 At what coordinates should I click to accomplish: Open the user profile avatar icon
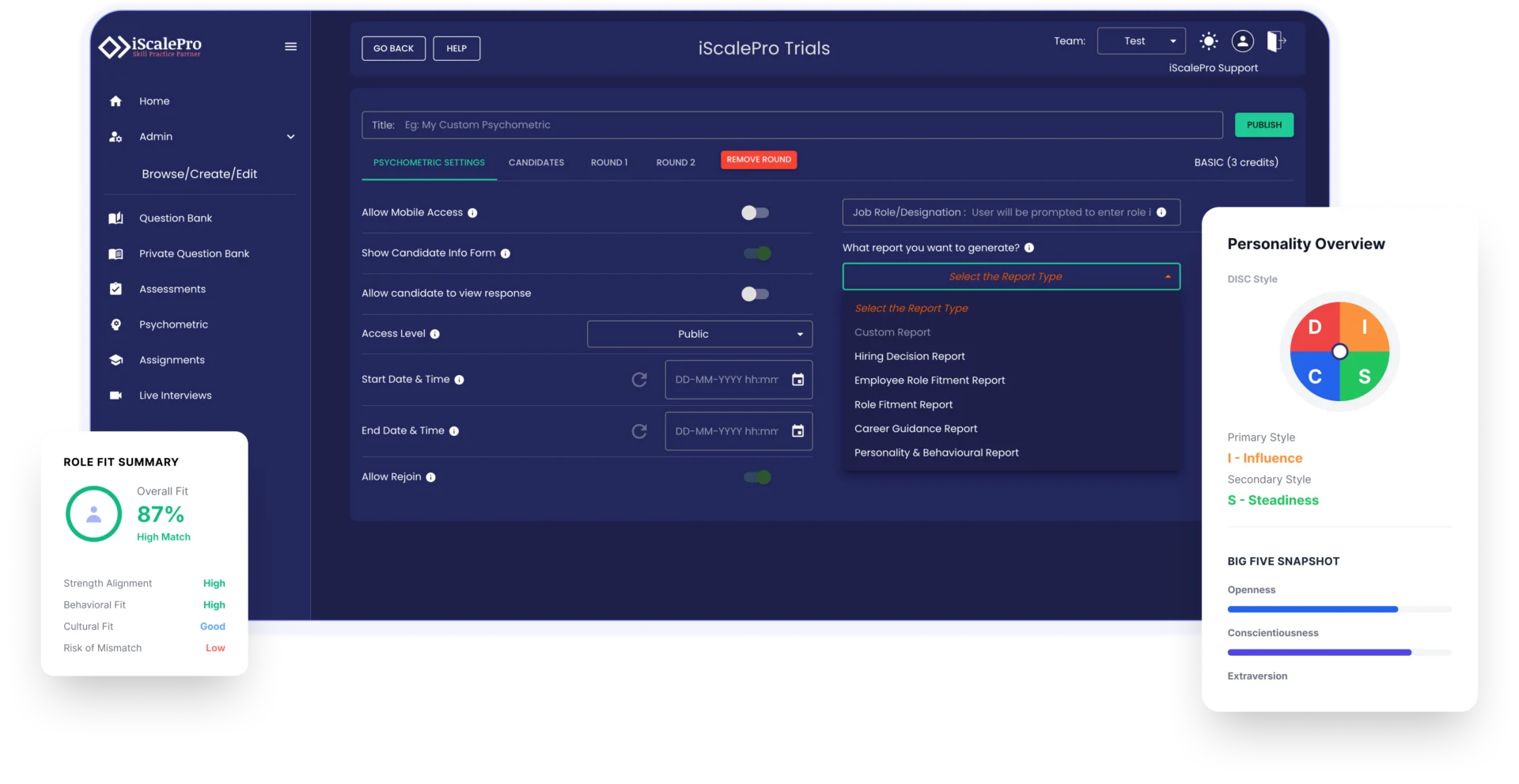pyautogui.click(x=1243, y=41)
